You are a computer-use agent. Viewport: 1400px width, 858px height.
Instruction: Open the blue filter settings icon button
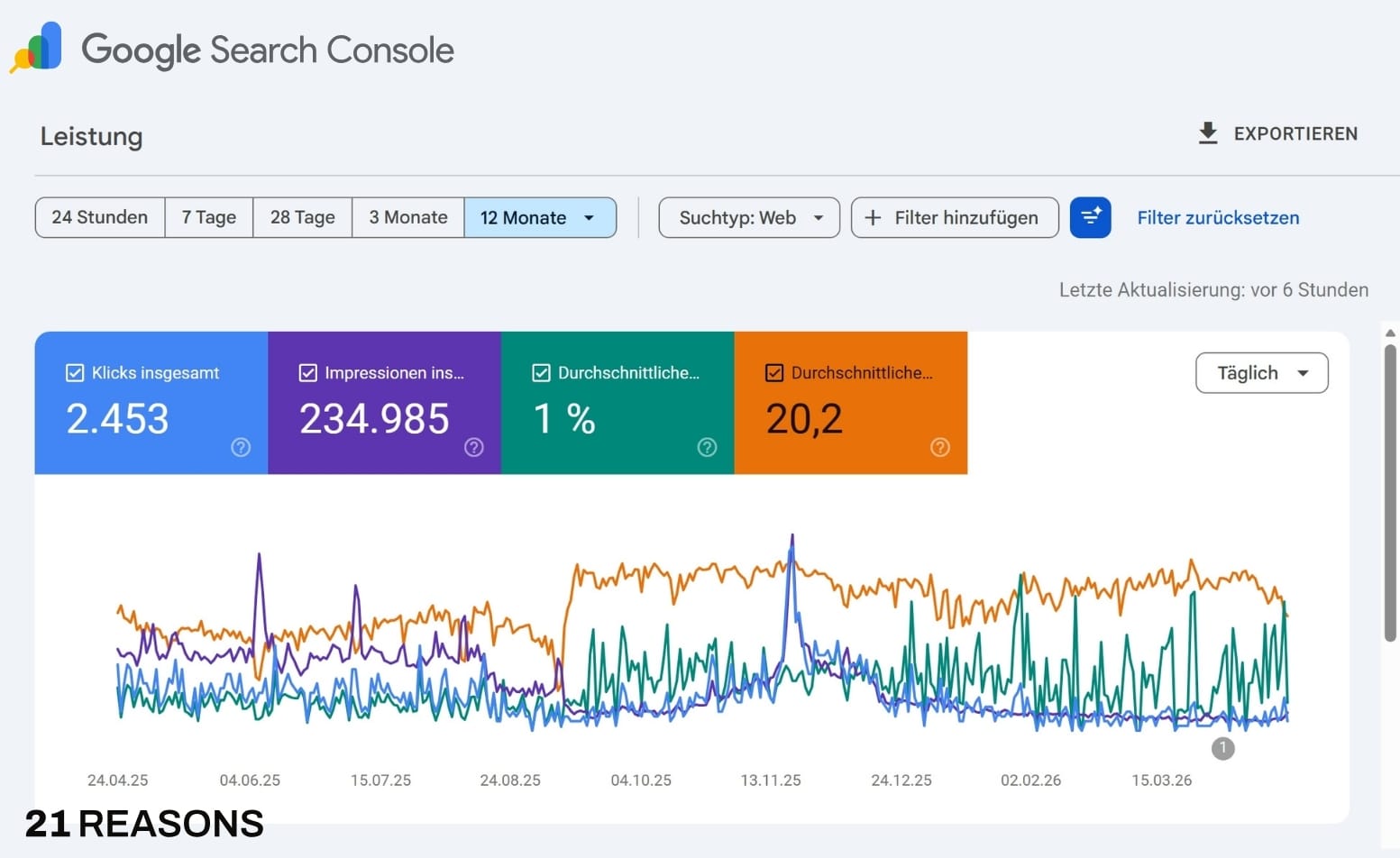[x=1090, y=217]
